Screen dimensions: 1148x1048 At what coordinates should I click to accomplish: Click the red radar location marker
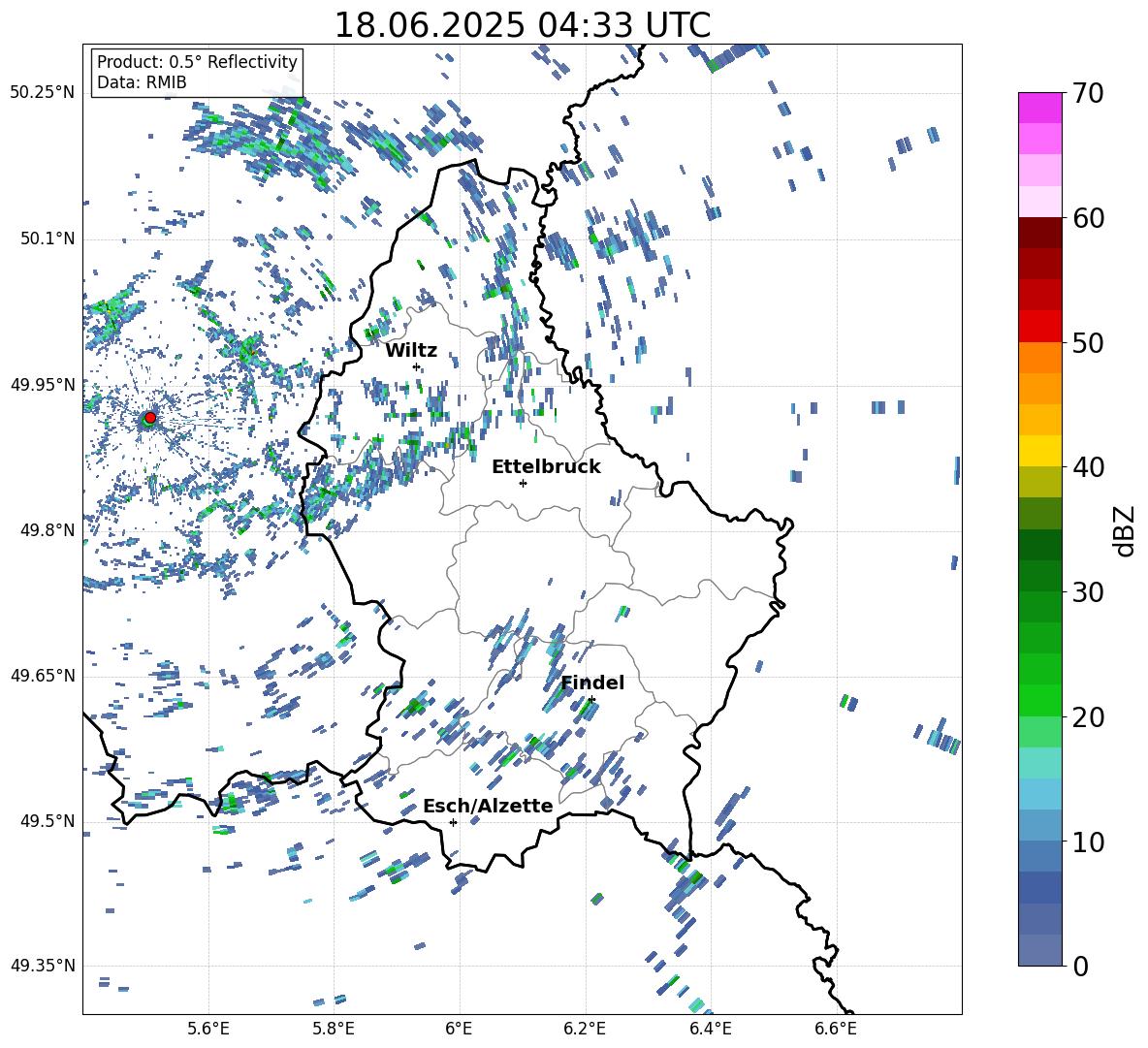click(x=150, y=417)
